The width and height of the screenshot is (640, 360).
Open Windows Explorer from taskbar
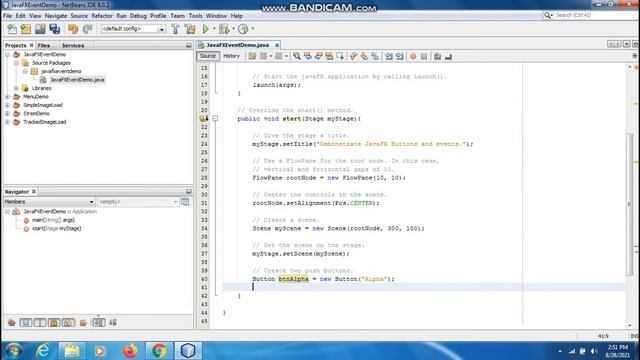72,351
